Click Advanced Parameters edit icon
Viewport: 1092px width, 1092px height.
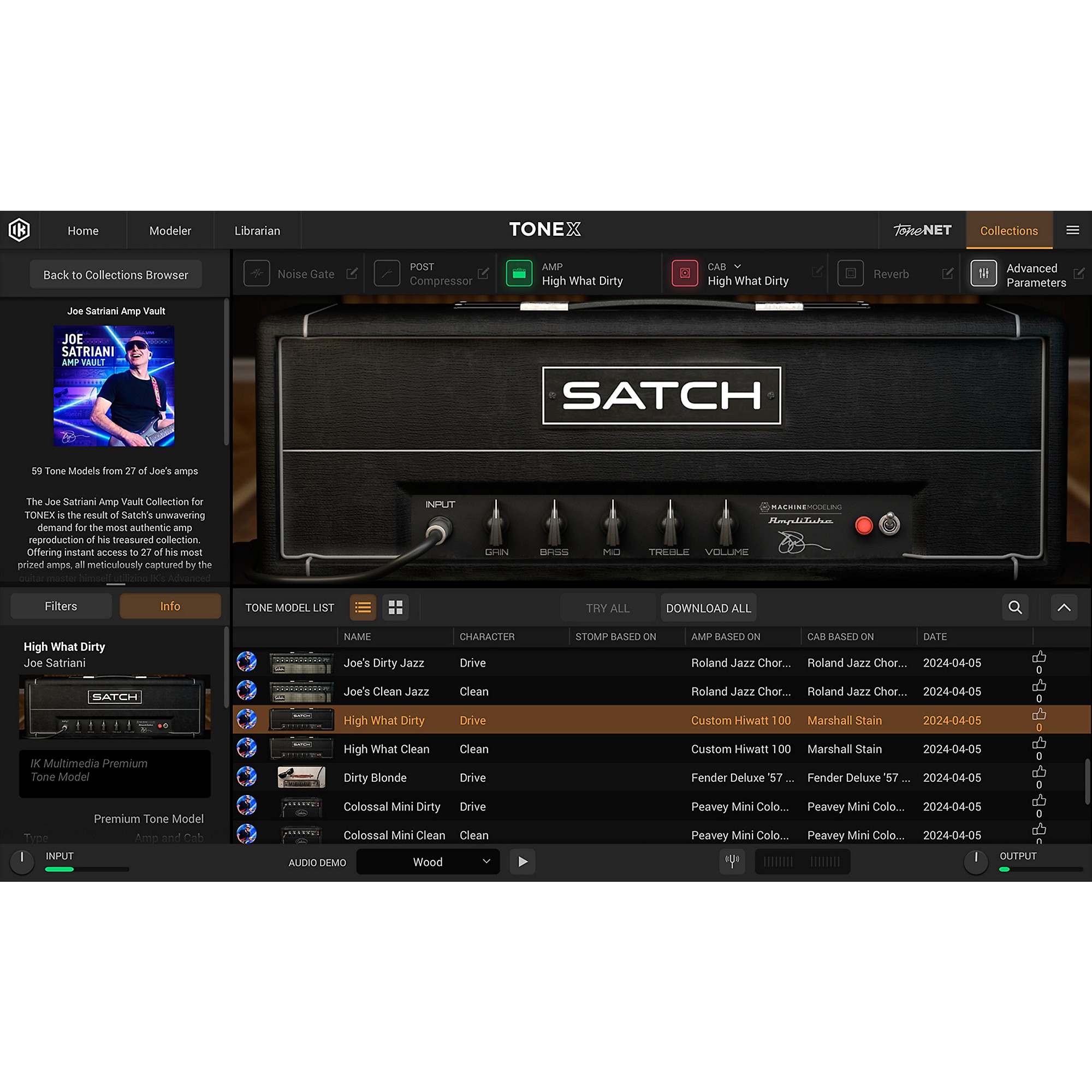pyautogui.click(x=1079, y=274)
